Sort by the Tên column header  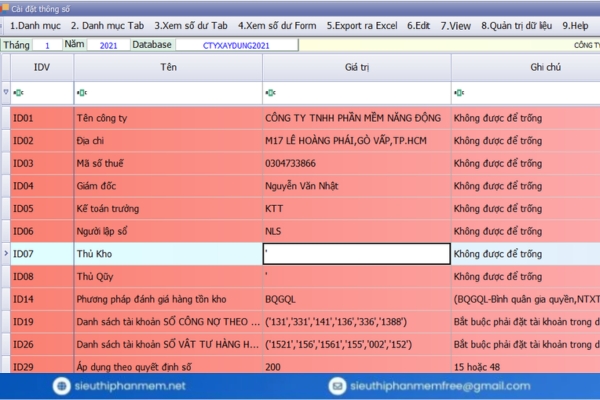168,67
